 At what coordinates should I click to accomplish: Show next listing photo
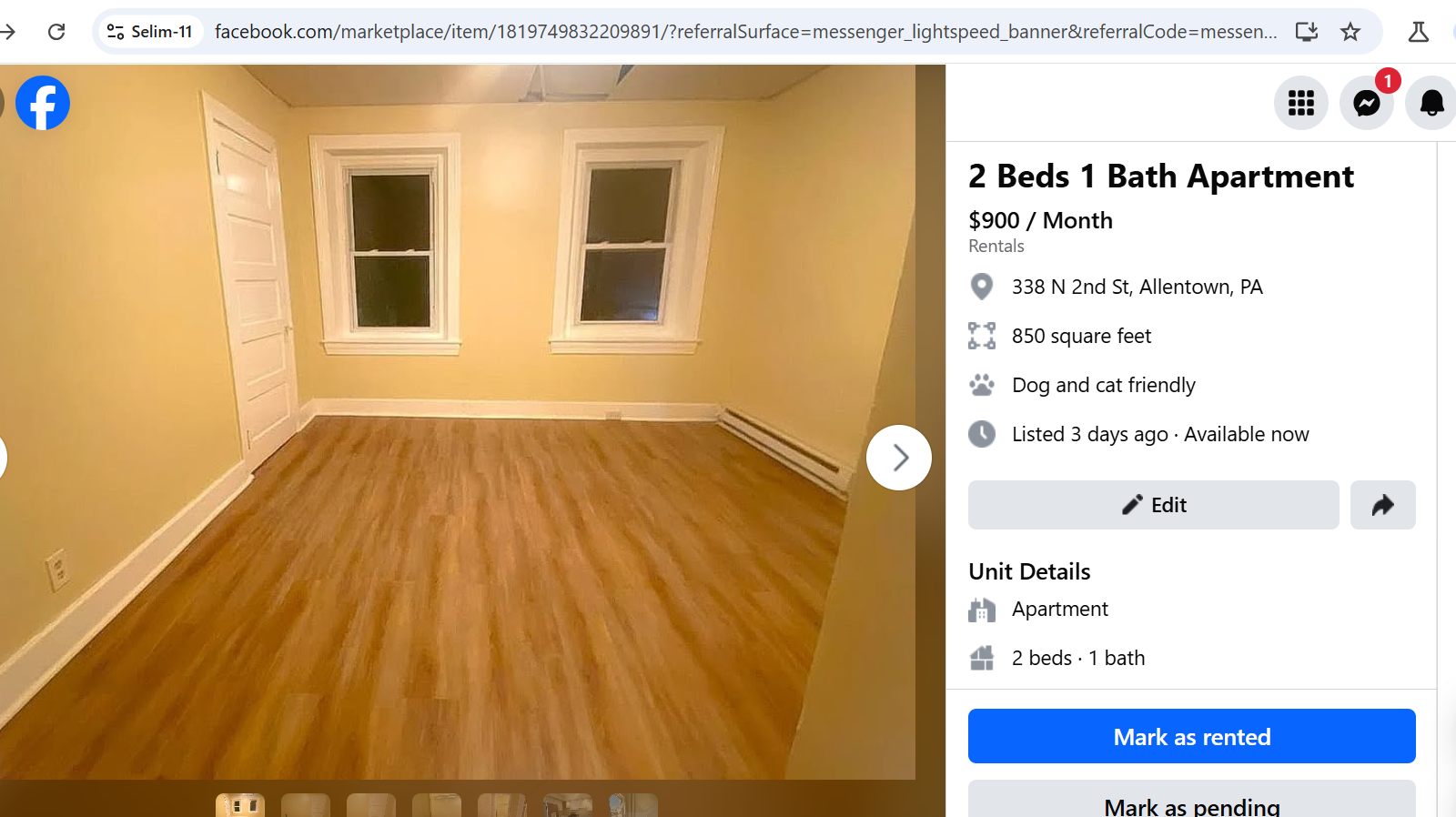(x=899, y=458)
